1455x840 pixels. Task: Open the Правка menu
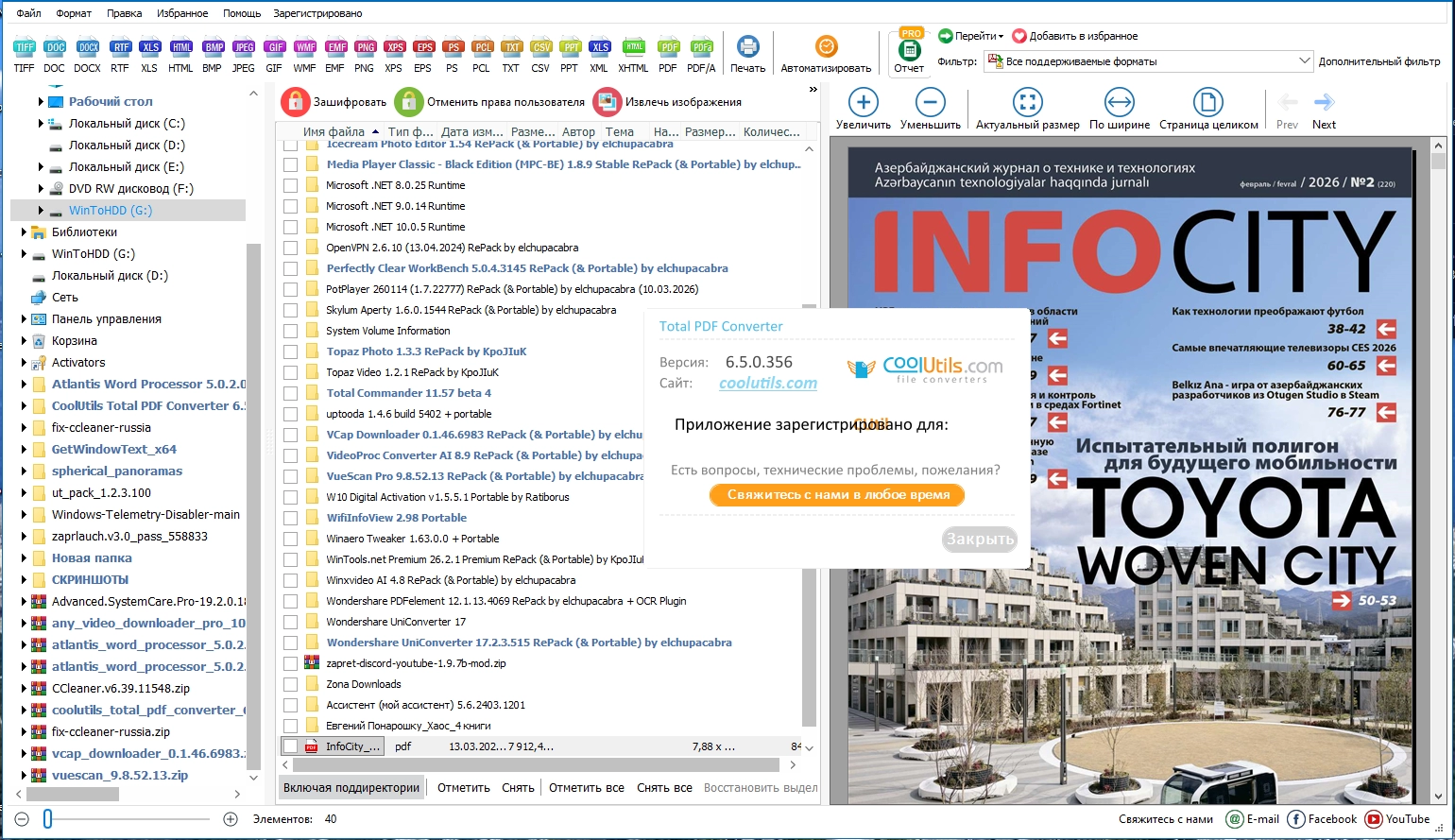[125, 13]
